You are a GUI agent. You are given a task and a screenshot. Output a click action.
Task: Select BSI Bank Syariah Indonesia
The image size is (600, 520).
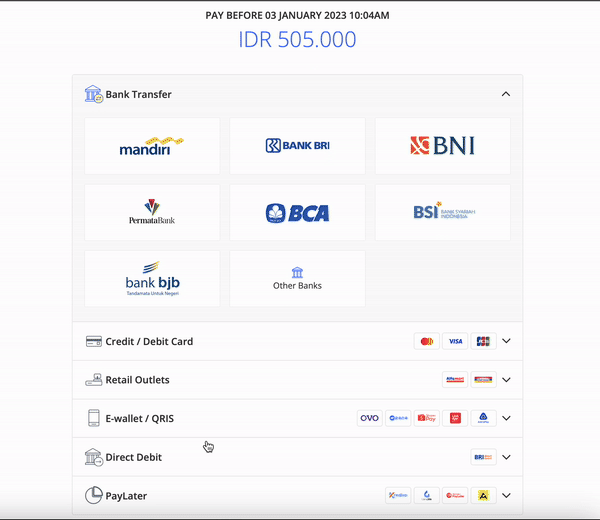[x=443, y=212]
